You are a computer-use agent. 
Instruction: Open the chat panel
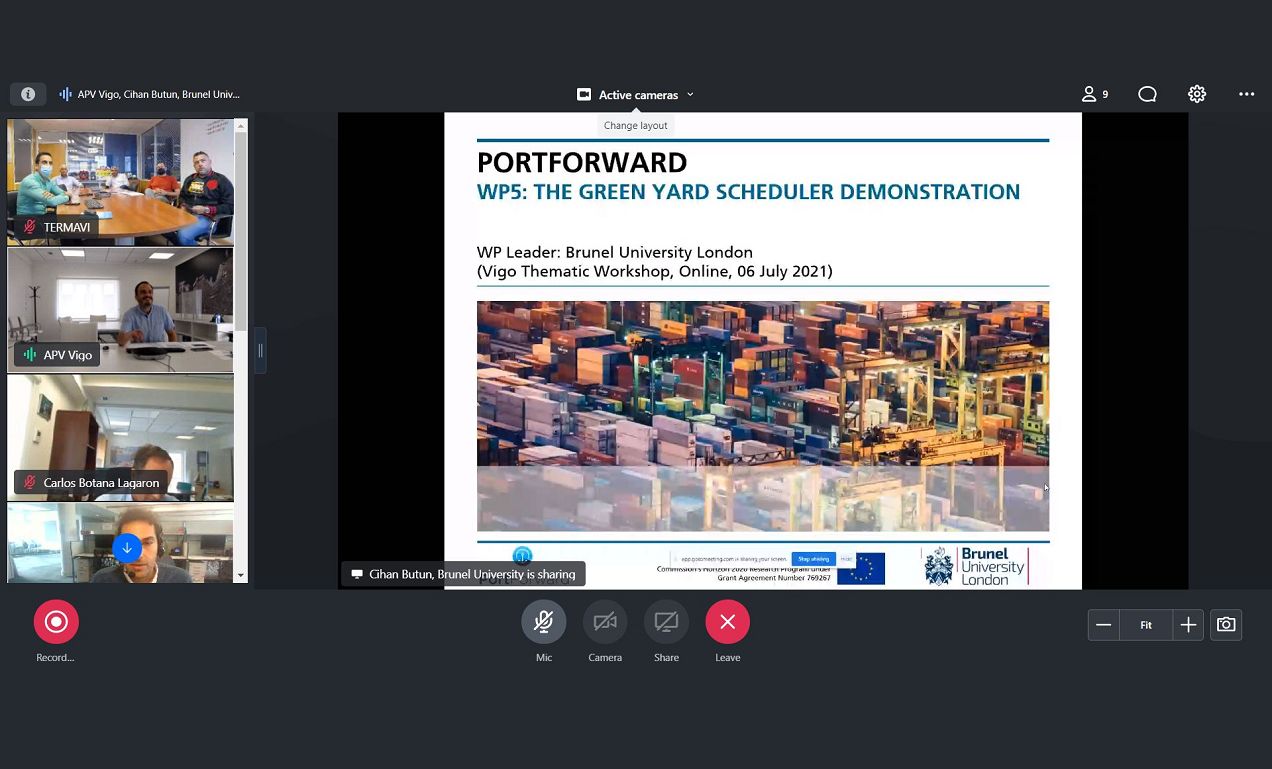1147,94
